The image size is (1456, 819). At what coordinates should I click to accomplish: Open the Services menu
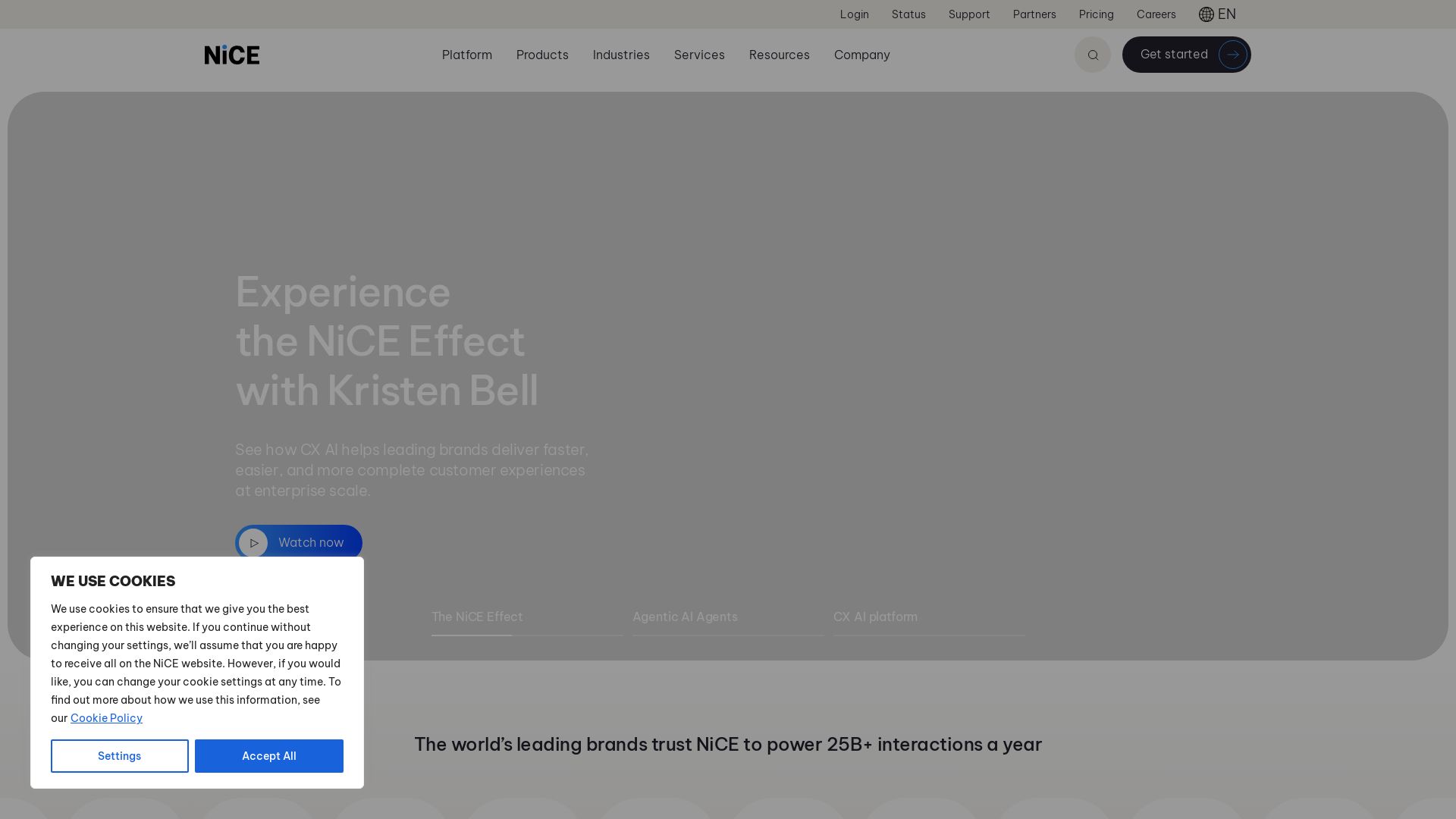[699, 55]
